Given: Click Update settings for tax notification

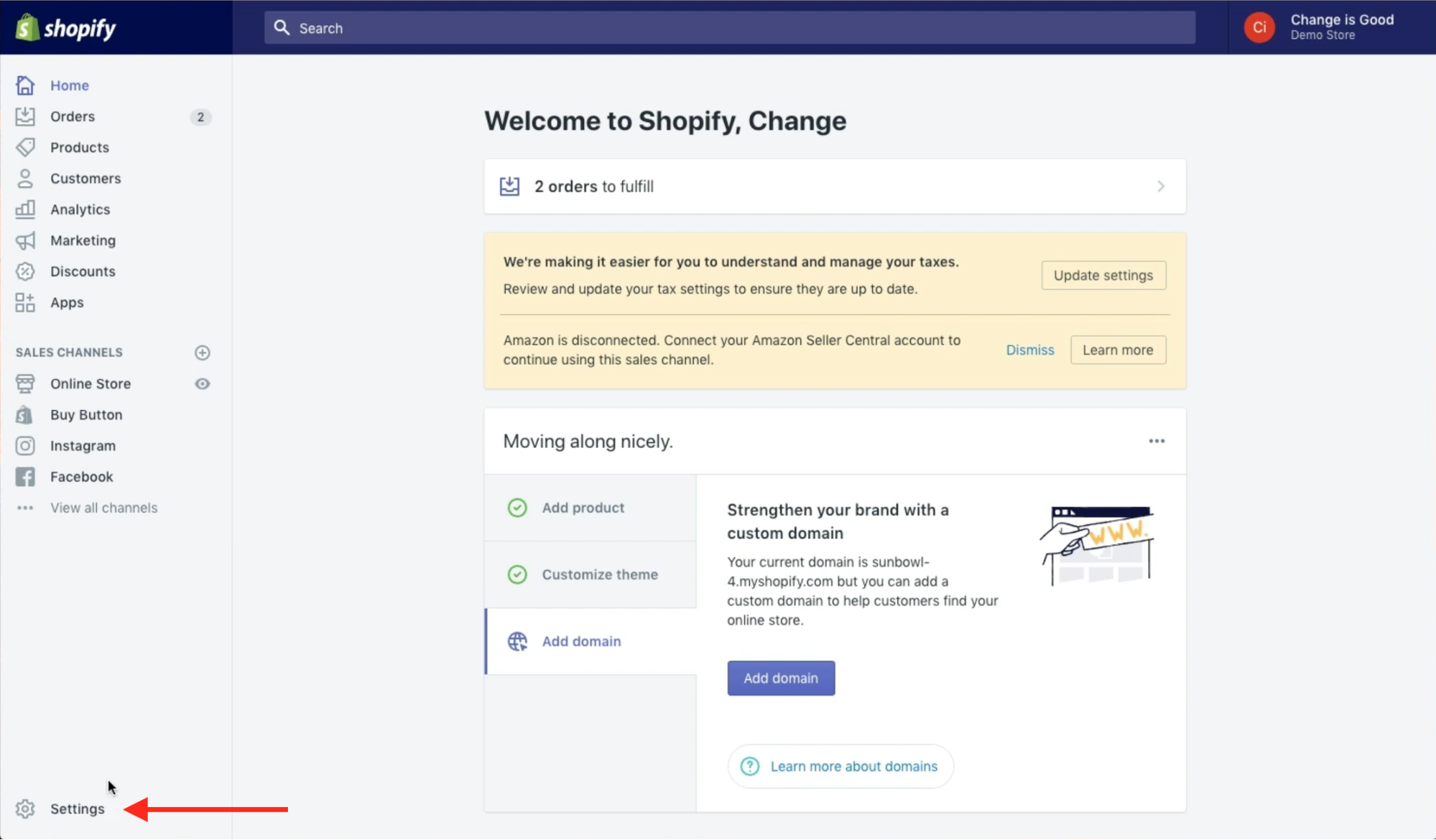Looking at the screenshot, I should pos(1103,275).
